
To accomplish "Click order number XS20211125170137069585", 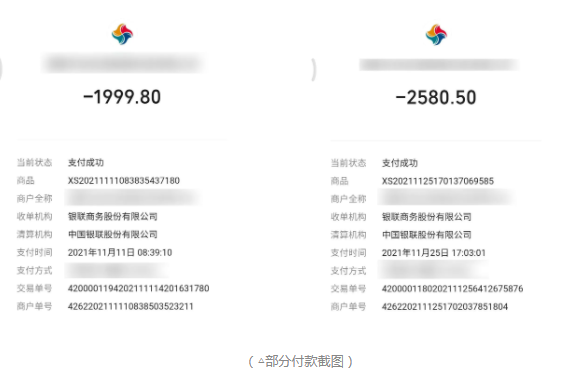I will (438, 181).
